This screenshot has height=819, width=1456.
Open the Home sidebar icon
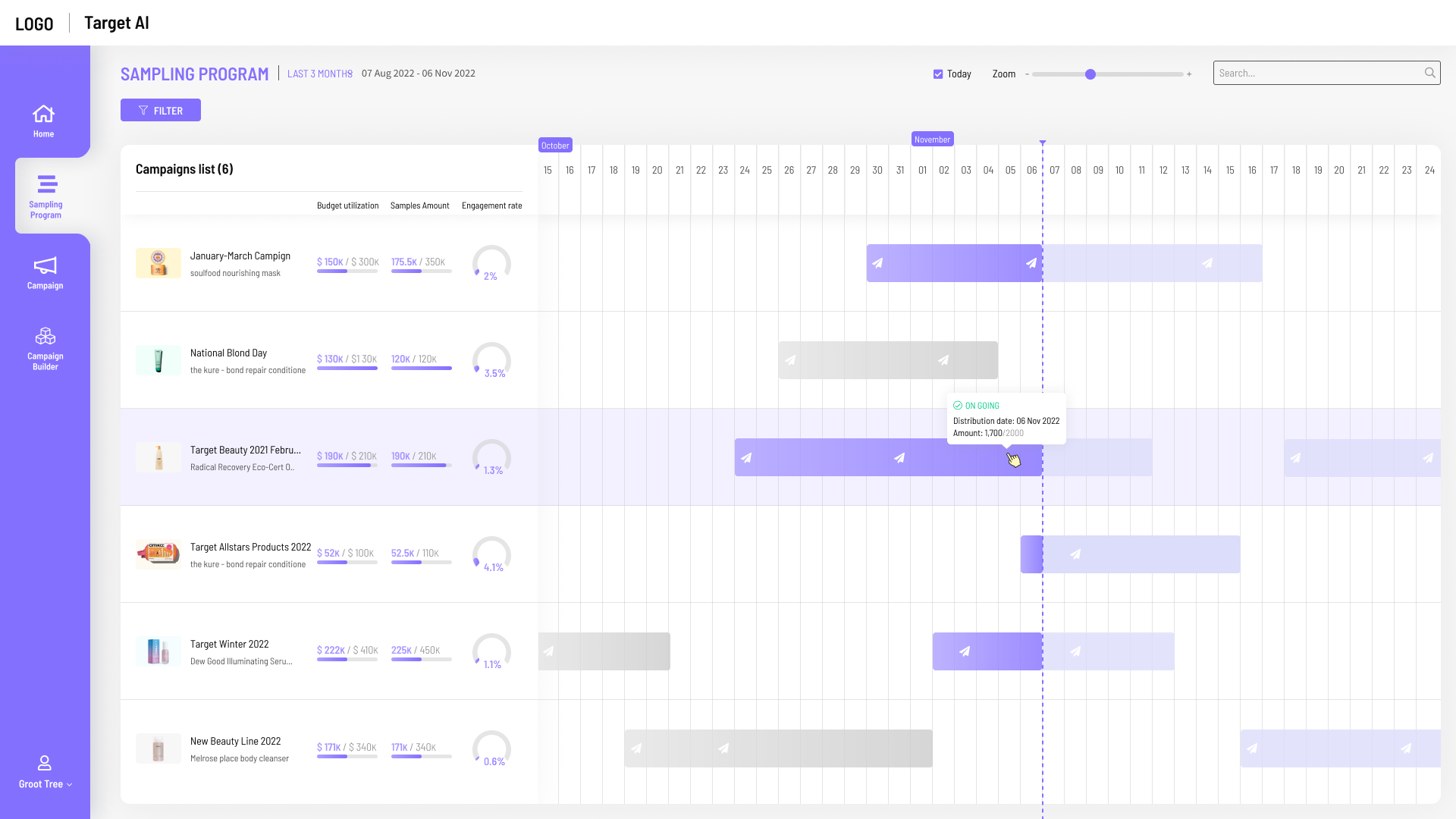click(43, 114)
